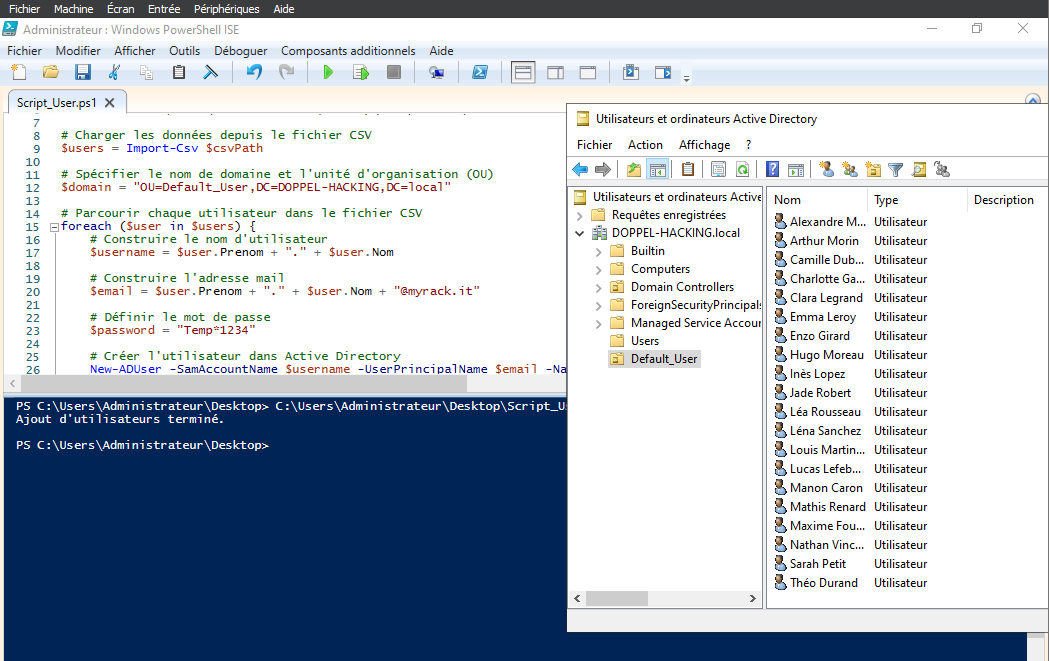Viewport: 1049px width, 661px height.
Task: Collapse the DOPPEL-HACKING.local domain node
Action: [x=580, y=233]
